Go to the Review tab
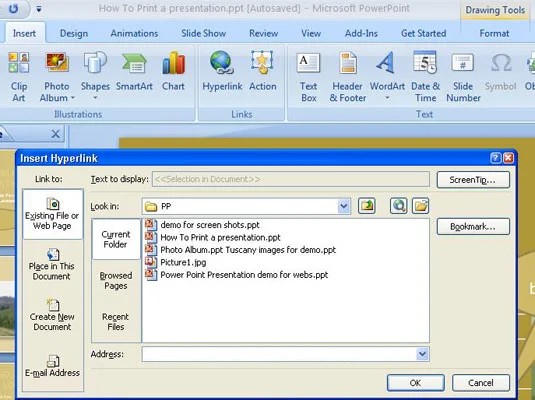Screen dimensions: 535x400 coord(263,33)
